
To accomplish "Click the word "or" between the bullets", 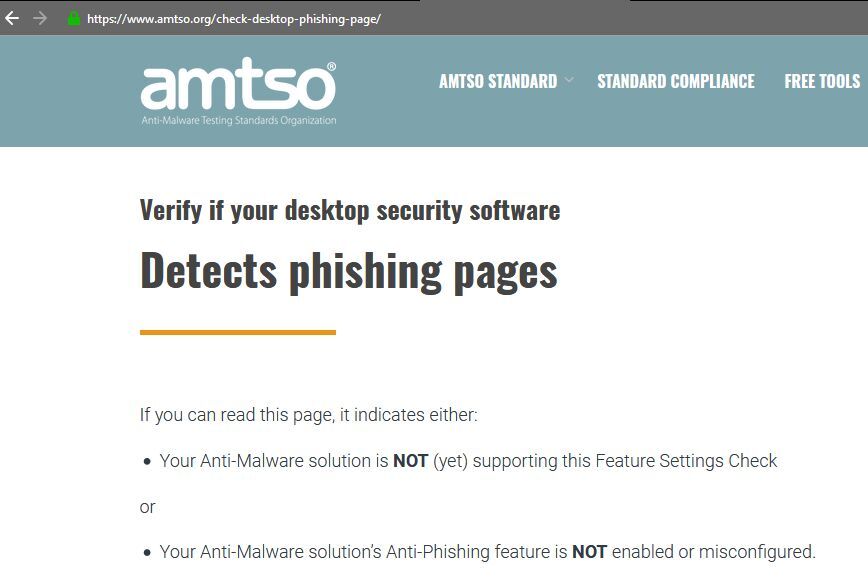I will [x=148, y=507].
